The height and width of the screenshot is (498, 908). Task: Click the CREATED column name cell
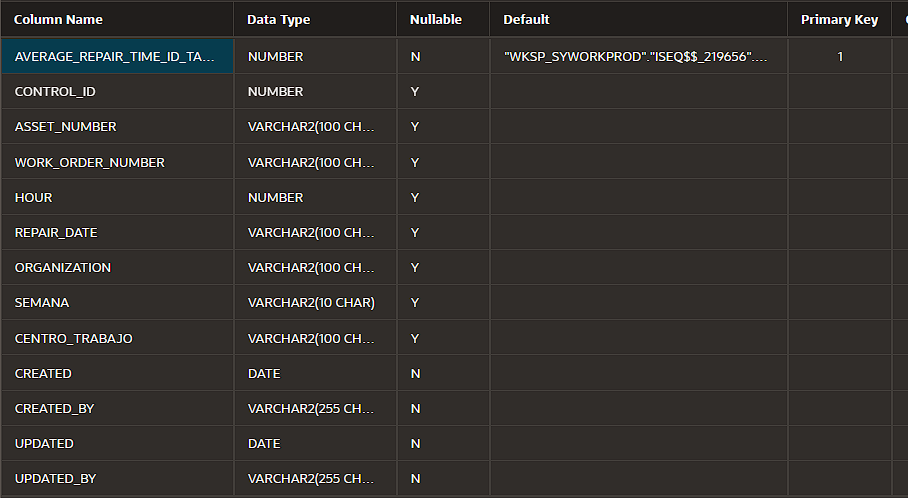point(117,374)
